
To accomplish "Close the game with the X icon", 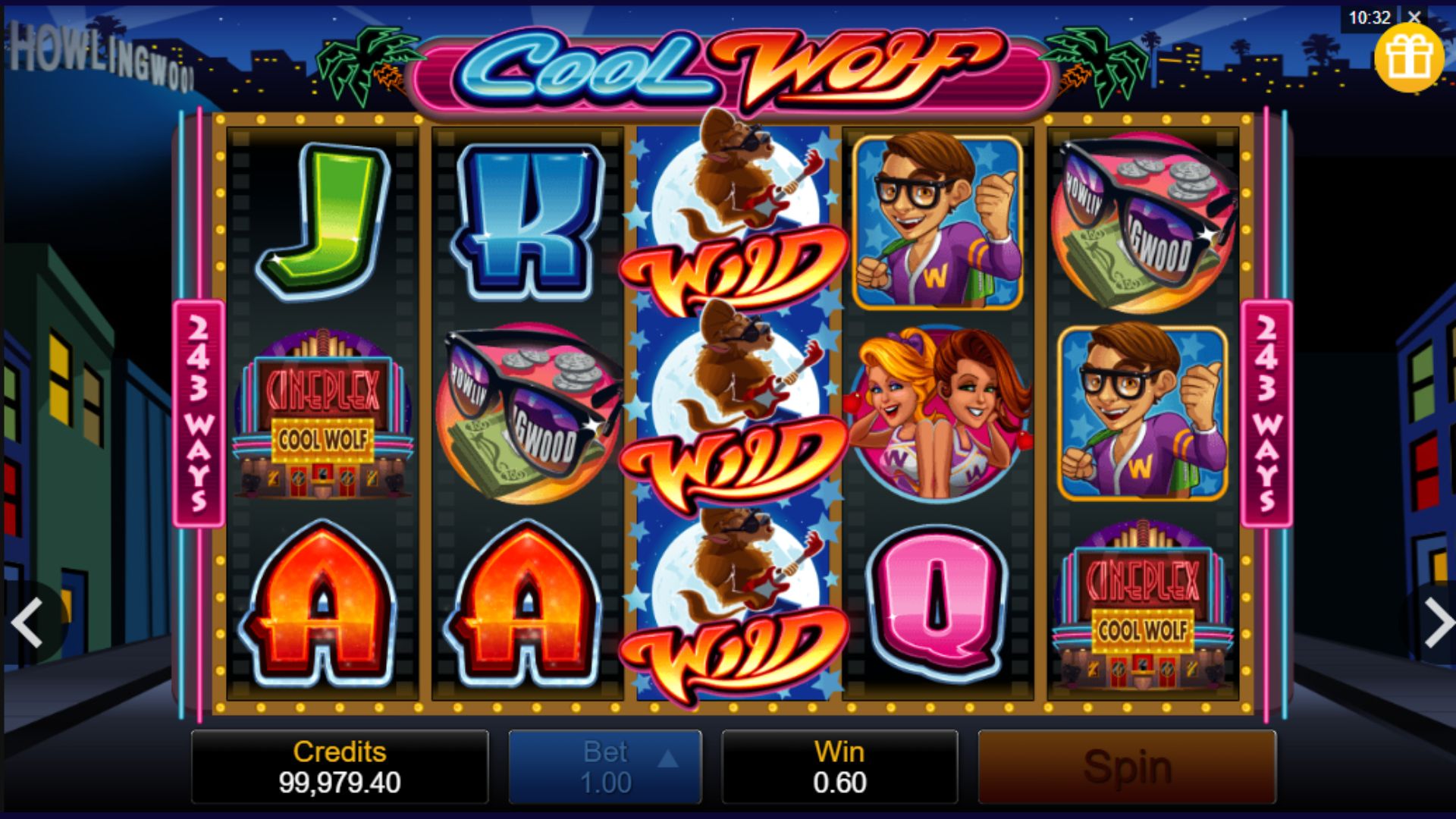I will coord(1414,17).
